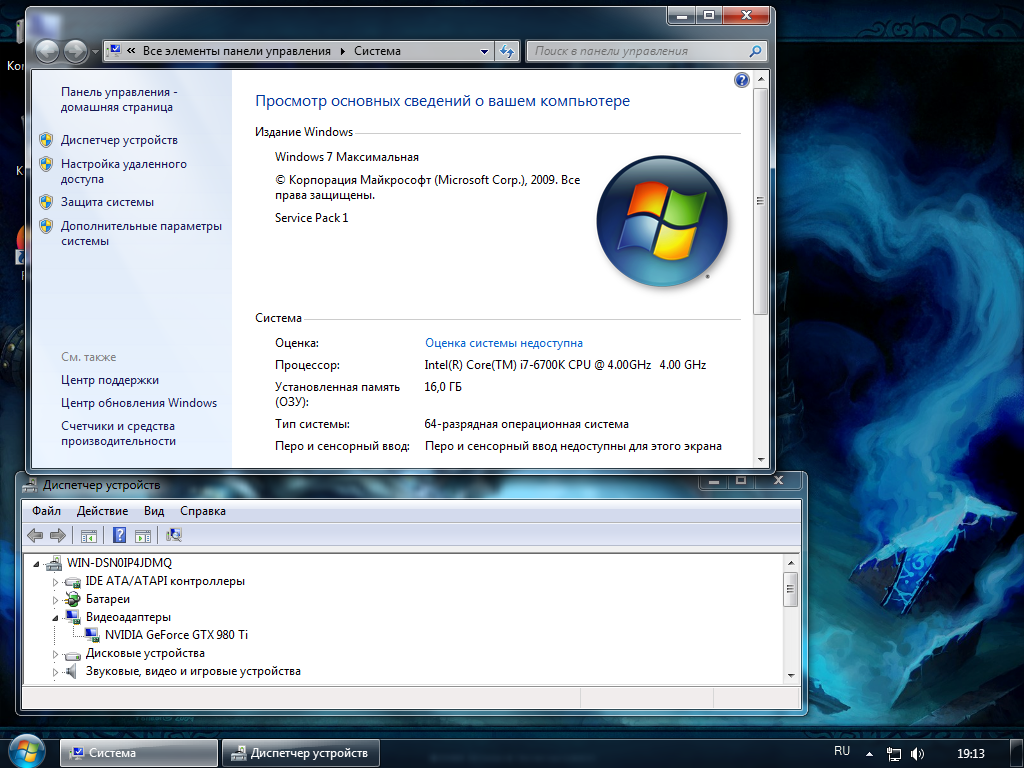The height and width of the screenshot is (768, 1024).
Task: Show hidden tray icons arrow
Action: point(869,754)
